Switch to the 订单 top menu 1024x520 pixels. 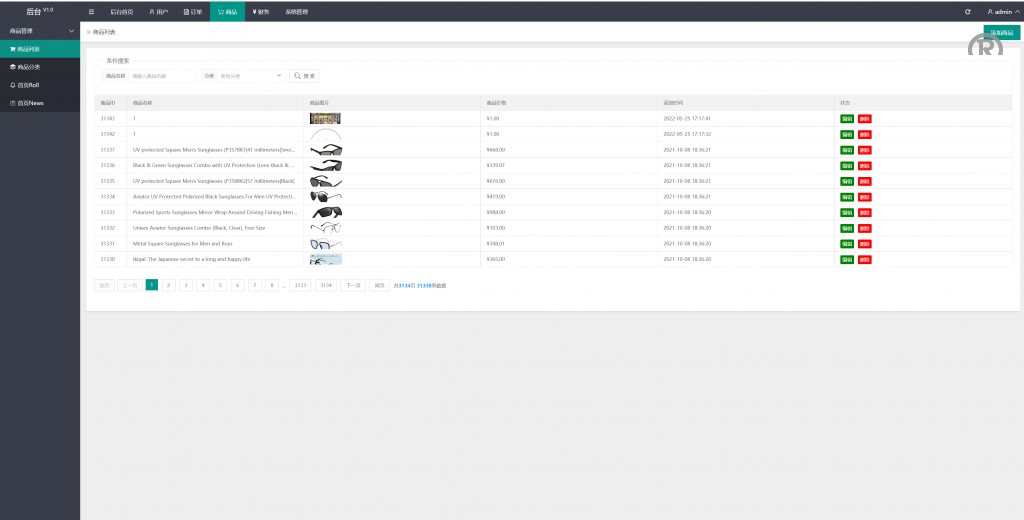click(193, 11)
